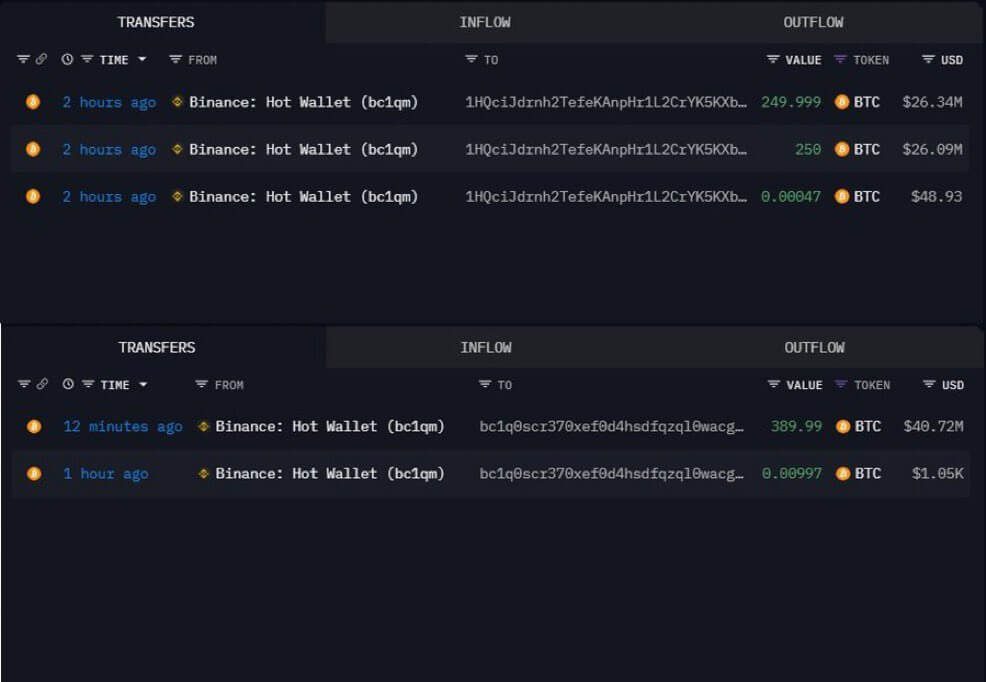986x682 pixels.
Task: Click '12 minutes ago' transaction time link
Action: point(123,426)
